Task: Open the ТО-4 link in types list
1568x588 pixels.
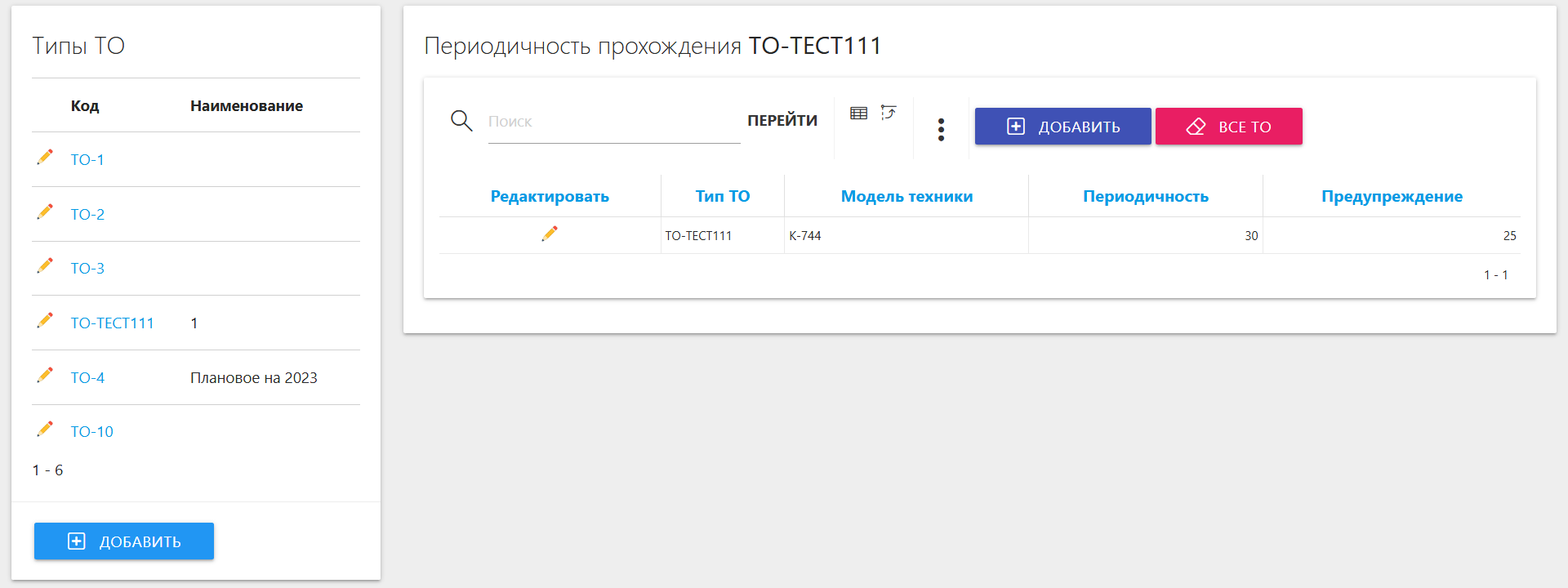Action: click(x=87, y=378)
